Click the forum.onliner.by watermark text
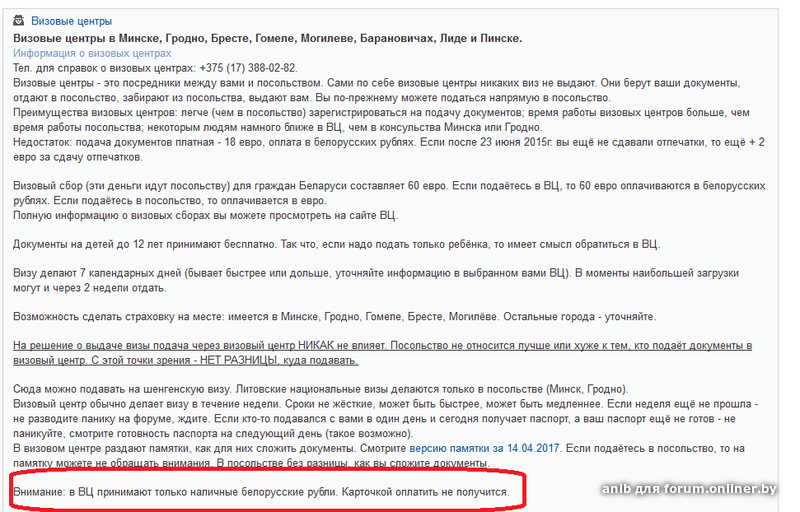 [689, 489]
